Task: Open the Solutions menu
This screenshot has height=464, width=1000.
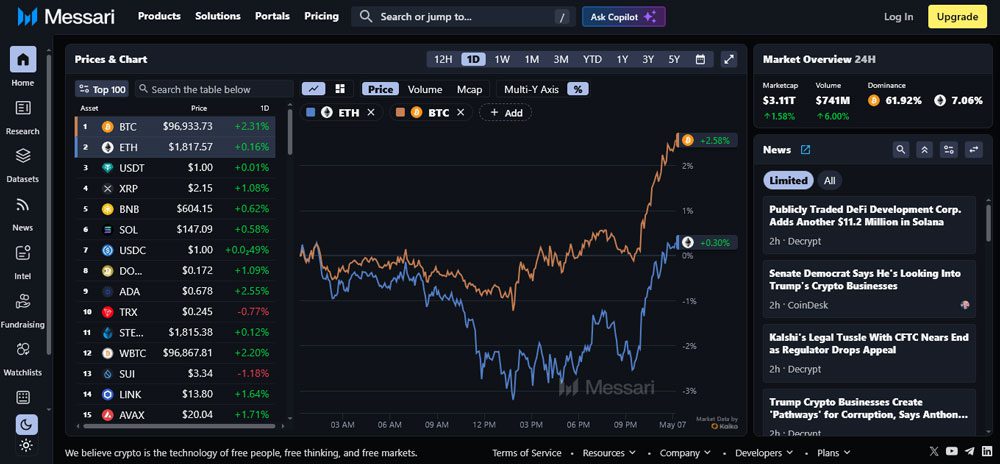Action: [218, 16]
